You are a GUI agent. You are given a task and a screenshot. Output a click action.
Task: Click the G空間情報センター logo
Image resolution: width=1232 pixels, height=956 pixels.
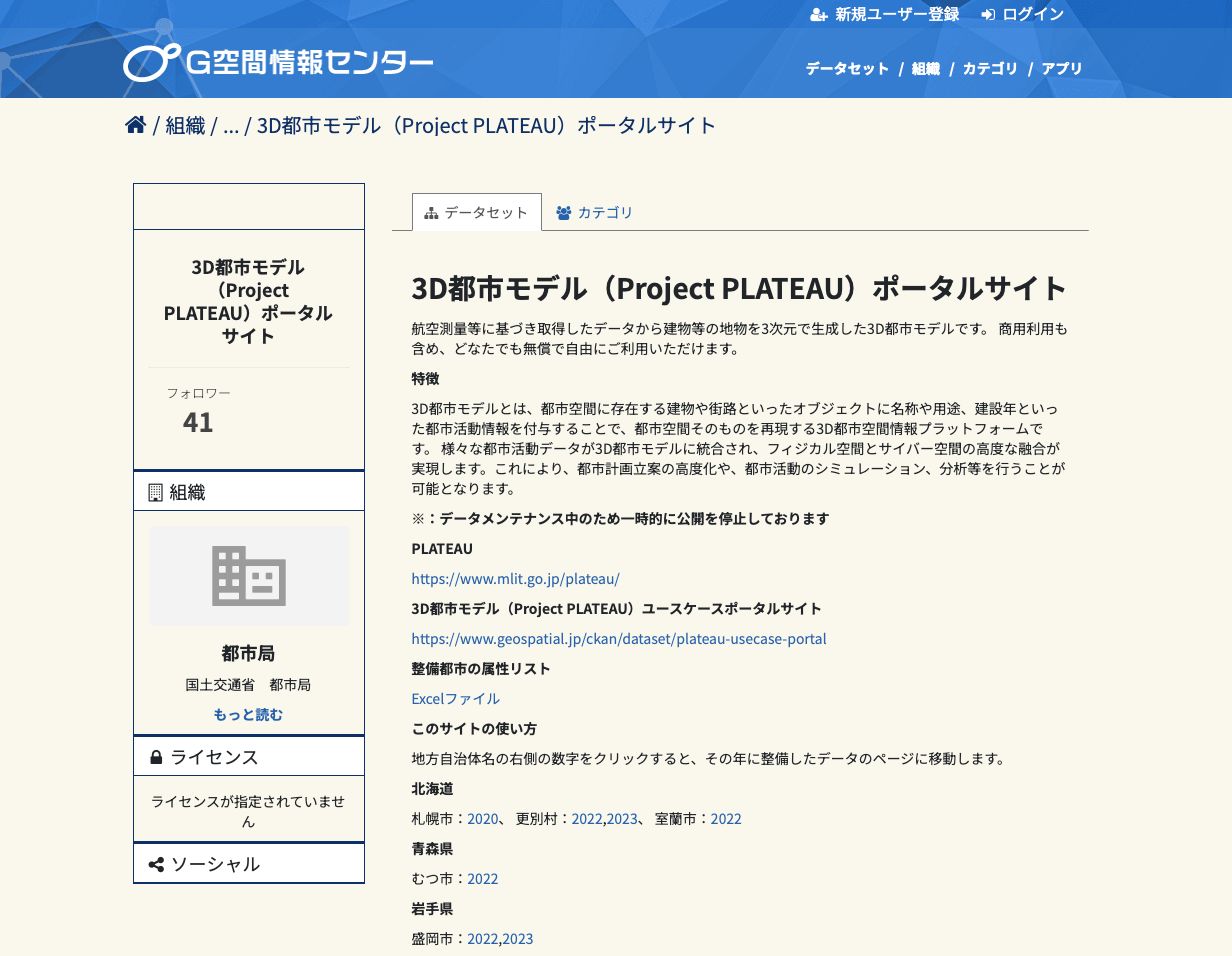(x=278, y=63)
